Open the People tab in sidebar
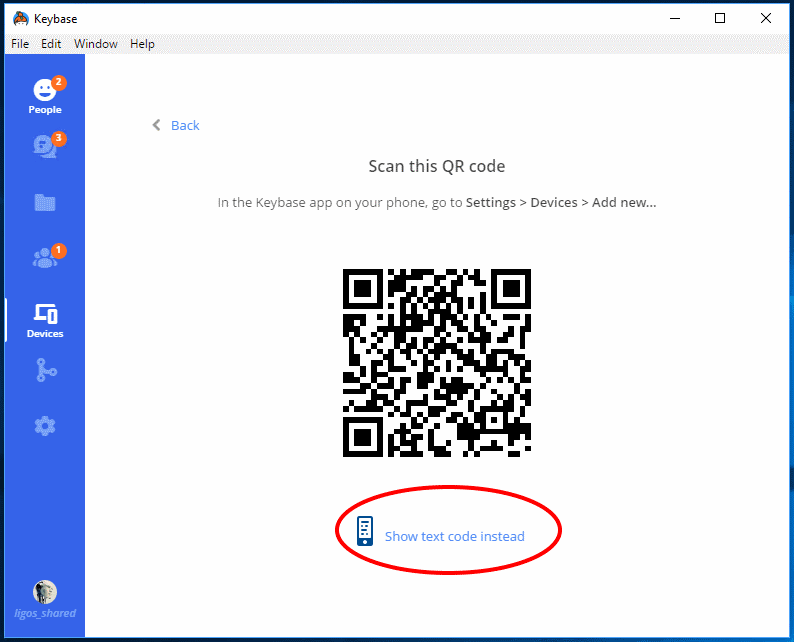794x642 pixels. coord(45,96)
